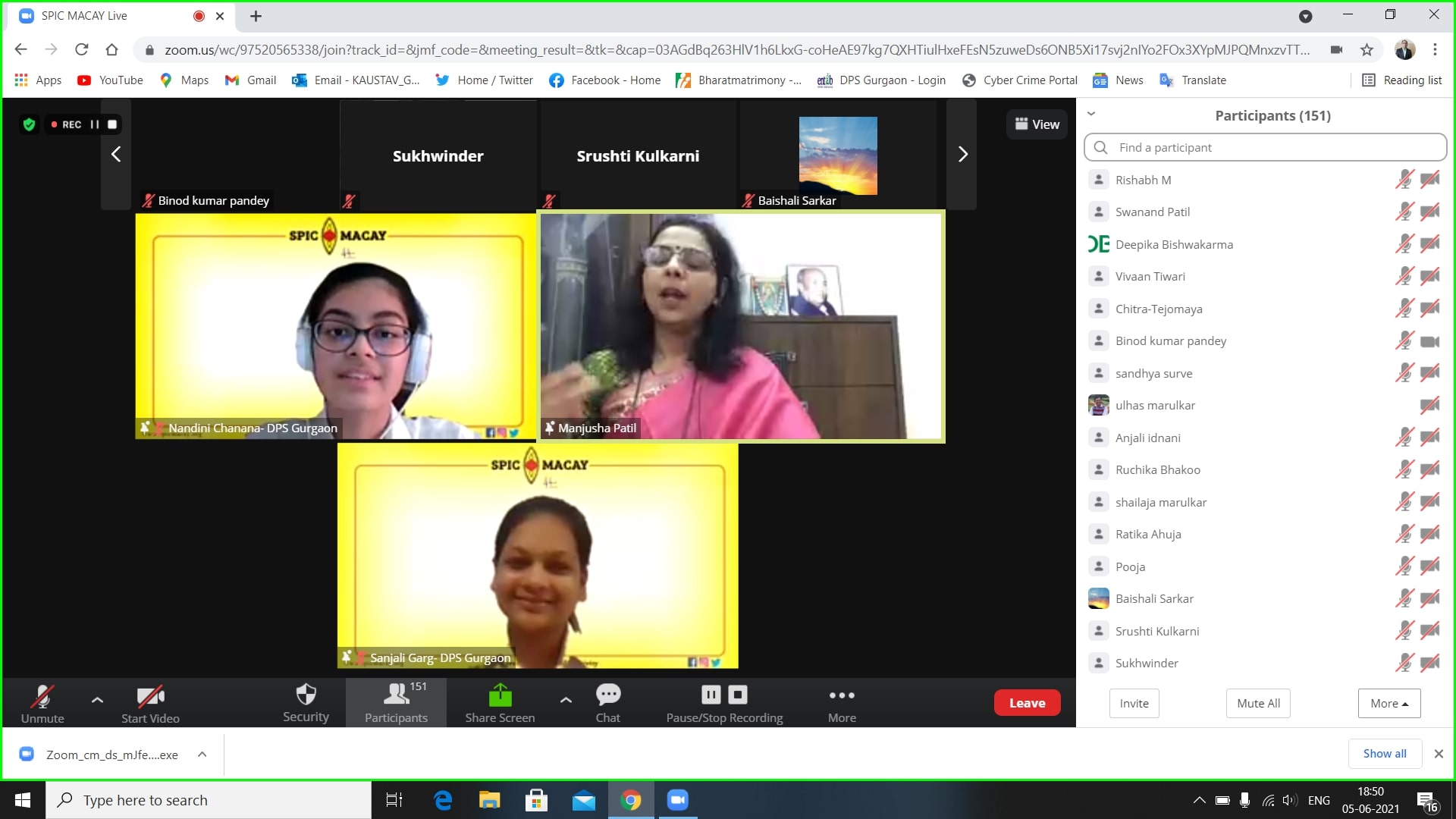Toggle Swanand Patil's video icon
This screenshot has width=1456, height=819.
[1429, 212]
